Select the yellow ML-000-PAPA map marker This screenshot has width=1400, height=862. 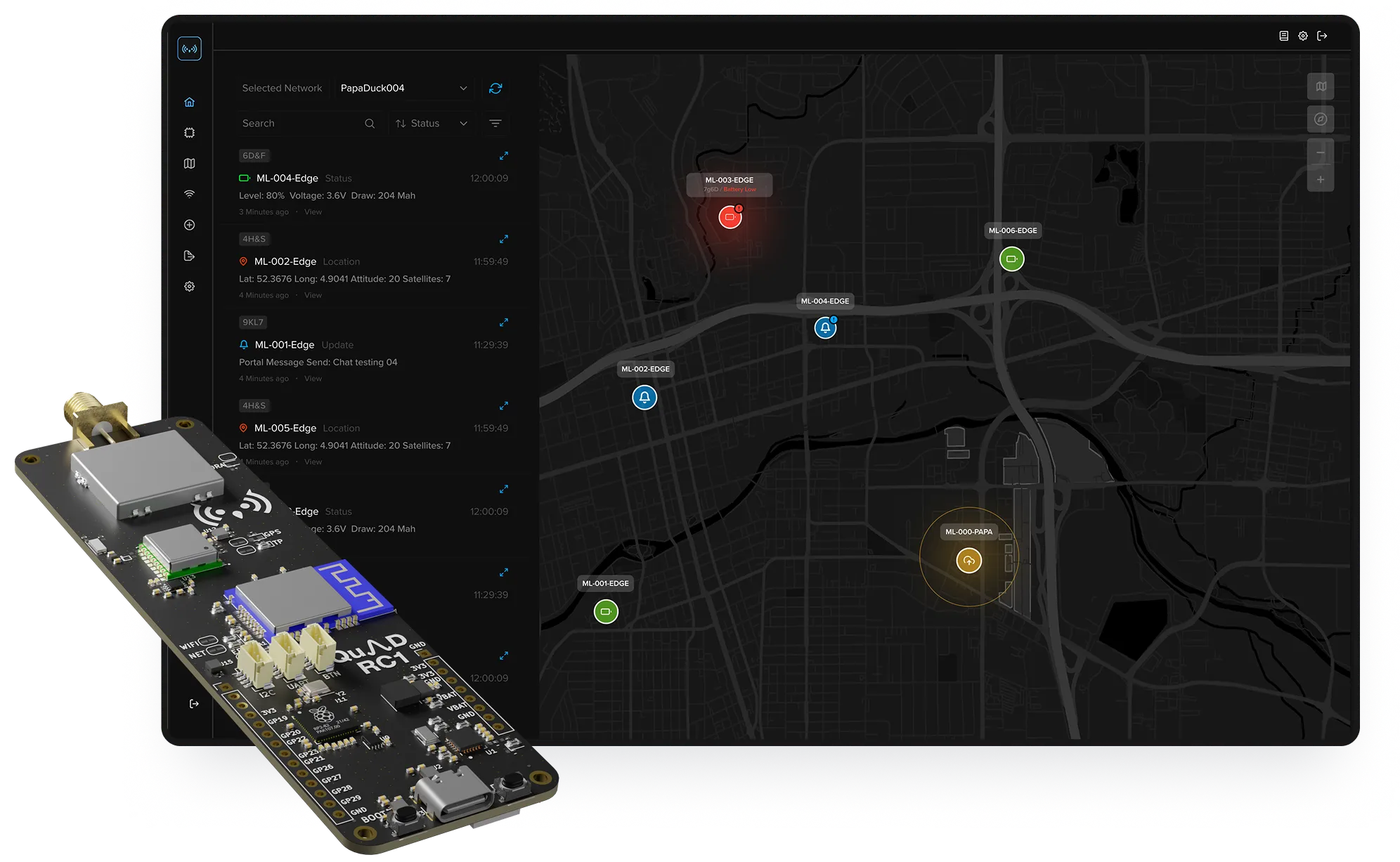point(969,561)
